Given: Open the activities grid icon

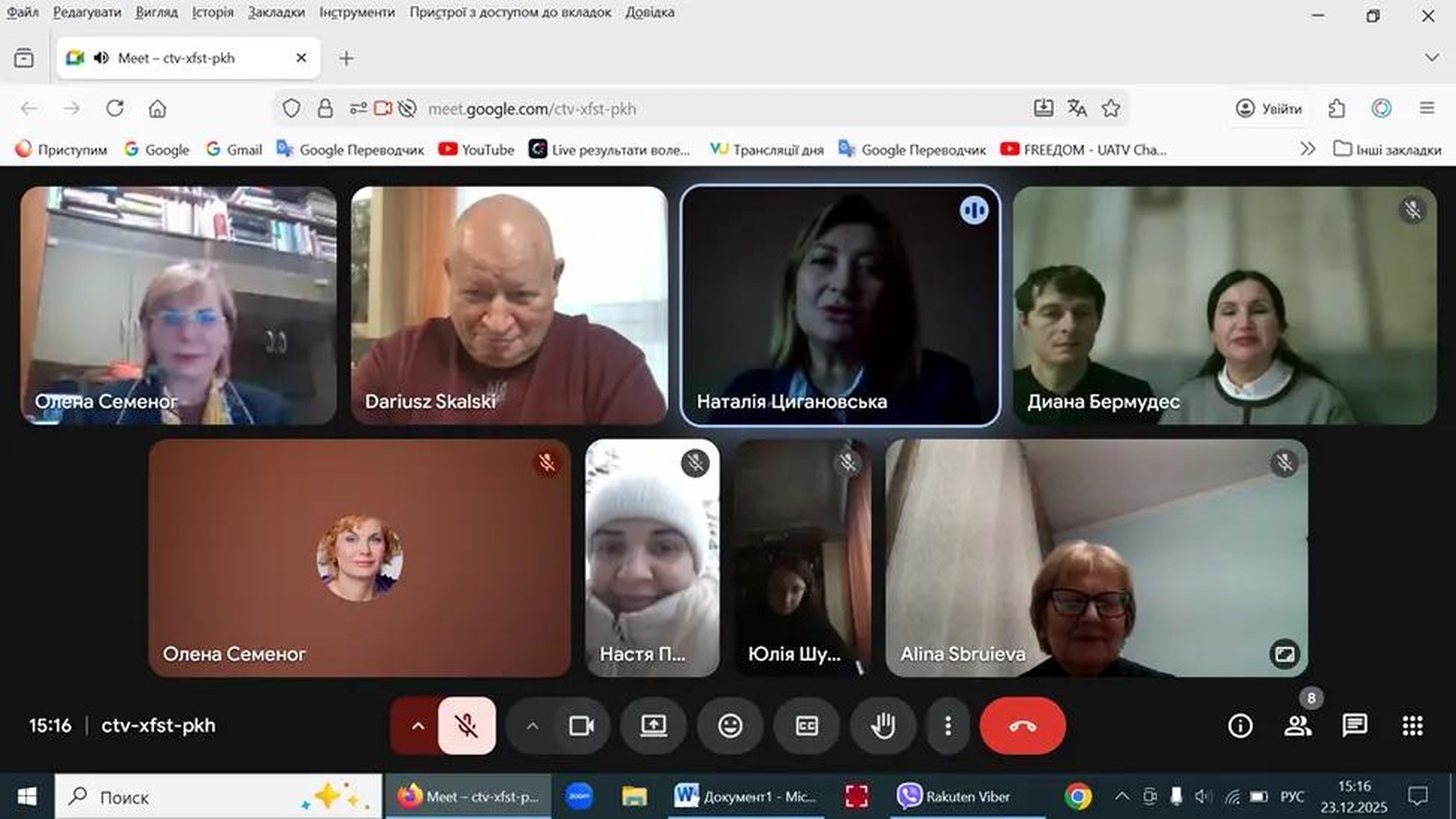Looking at the screenshot, I should click(x=1412, y=726).
